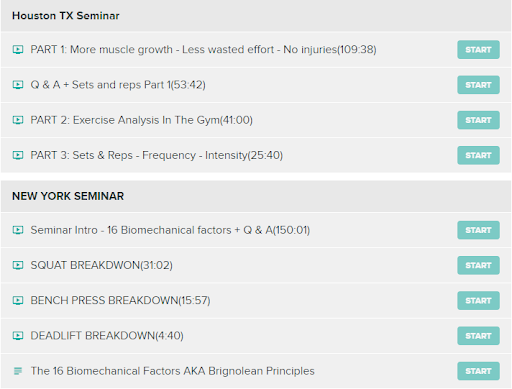Start the Brignolean Principles text lesson
The width and height of the screenshot is (512, 389).
pyautogui.click(x=478, y=371)
